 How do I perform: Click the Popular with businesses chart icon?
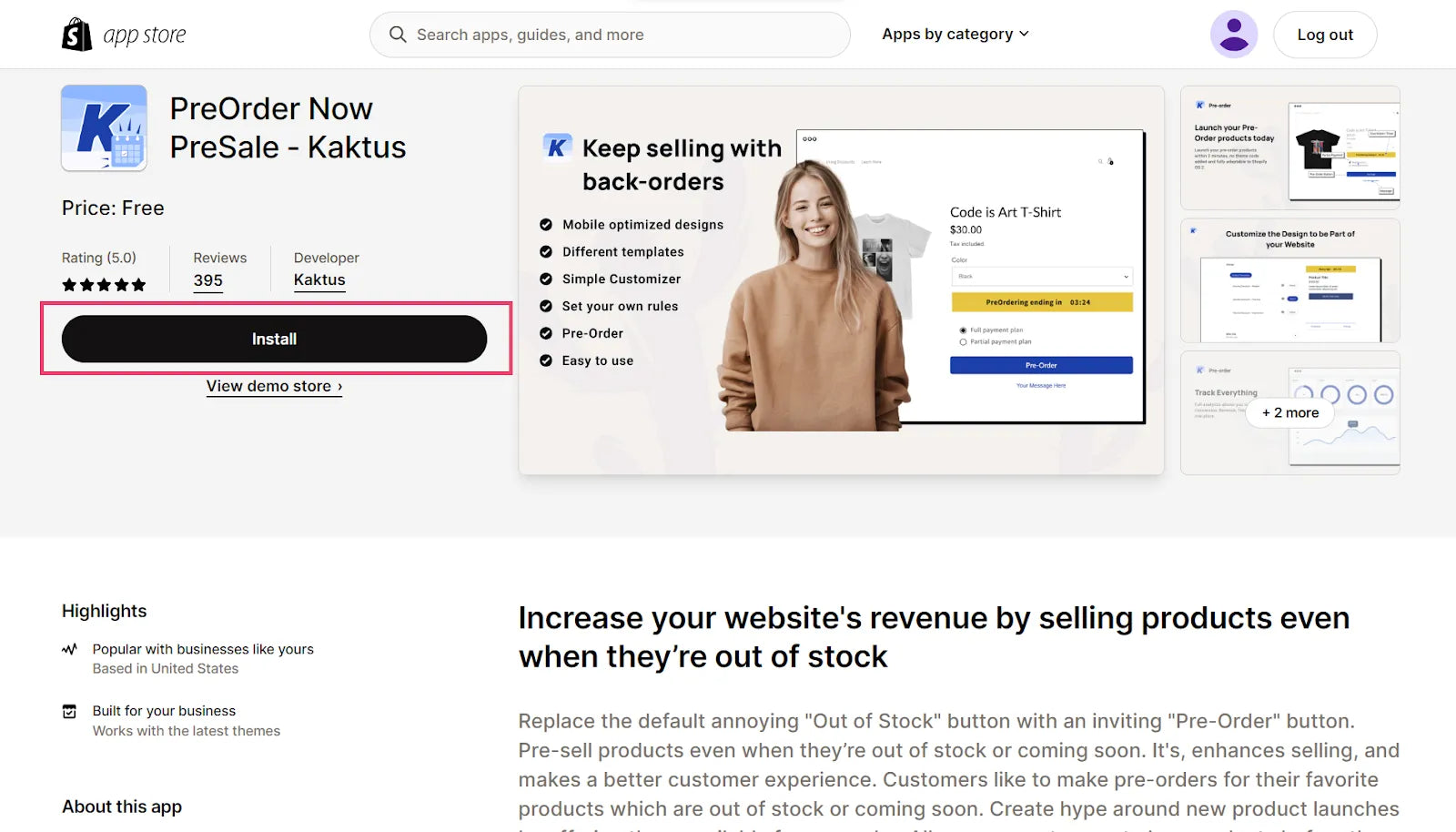[x=69, y=649]
